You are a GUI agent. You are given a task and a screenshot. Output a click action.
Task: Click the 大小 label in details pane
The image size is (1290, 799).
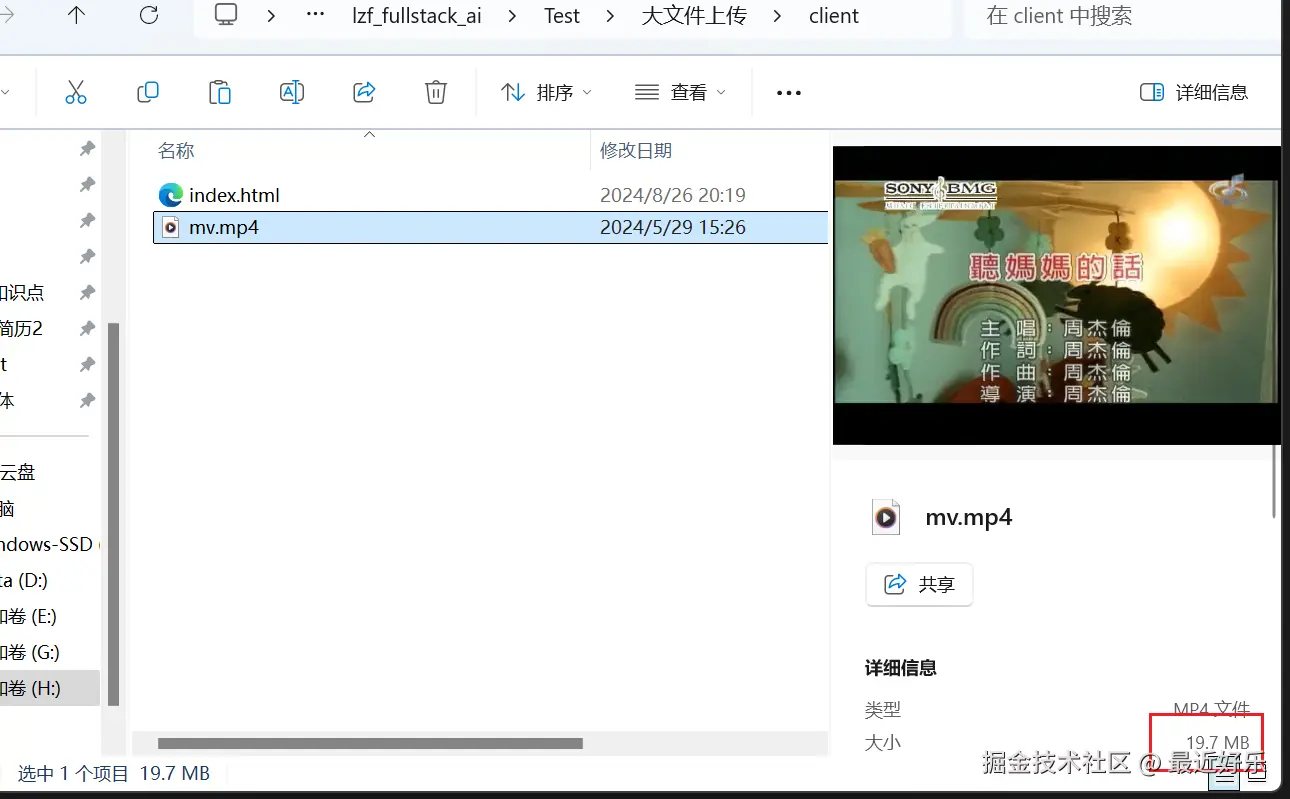(x=883, y=743)
